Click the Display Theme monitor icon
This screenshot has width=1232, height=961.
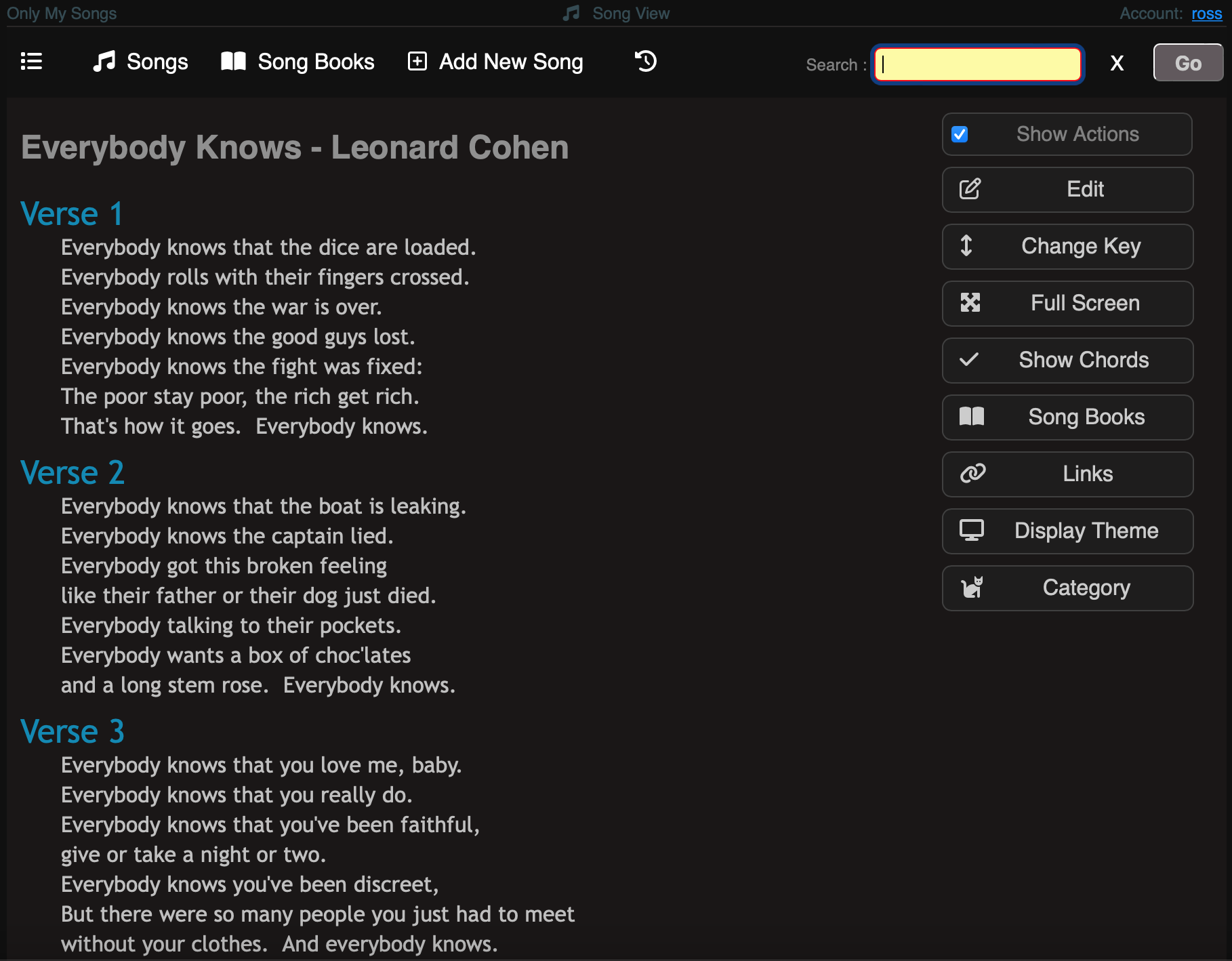coord(971,531)
